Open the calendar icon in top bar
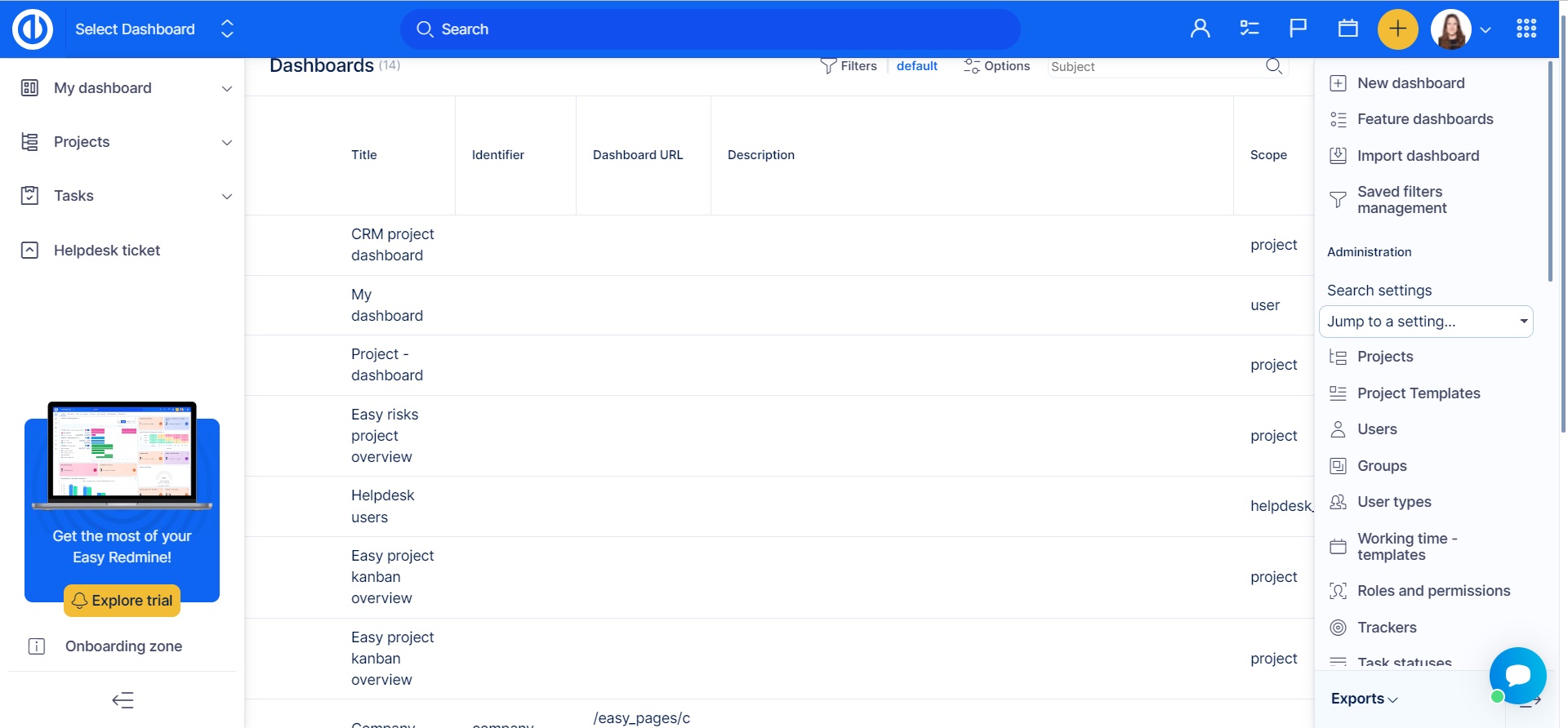 (x=1347, y=29)
